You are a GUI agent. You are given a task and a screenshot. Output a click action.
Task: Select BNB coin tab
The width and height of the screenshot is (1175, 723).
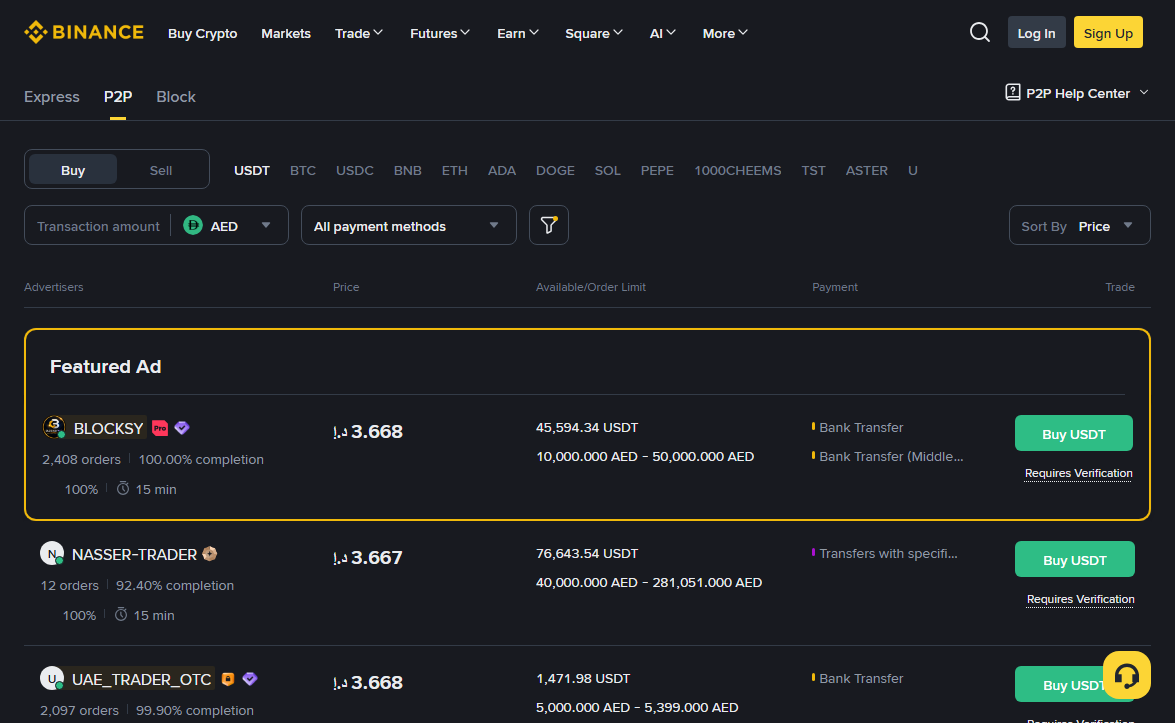click(x=408, y=170)
